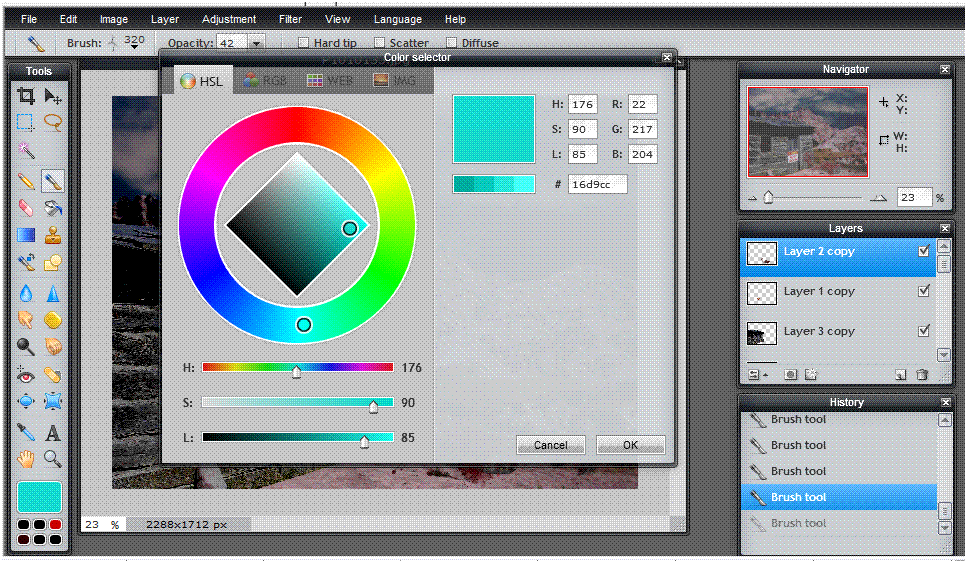Image resolution: width=967 pixels, height=563 pixels.
Task: Select the Hand pan tool
Action: (x=26, y=459)
